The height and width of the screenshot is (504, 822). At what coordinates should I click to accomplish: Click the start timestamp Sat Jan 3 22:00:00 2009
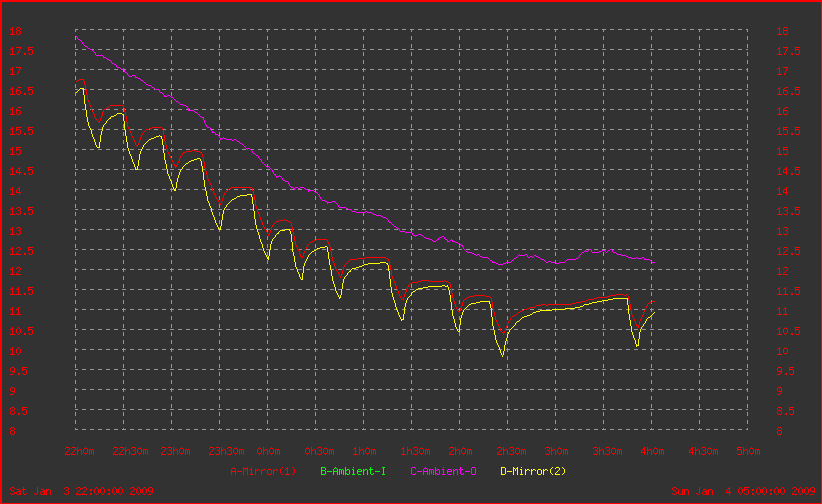[x=81, y=491]
